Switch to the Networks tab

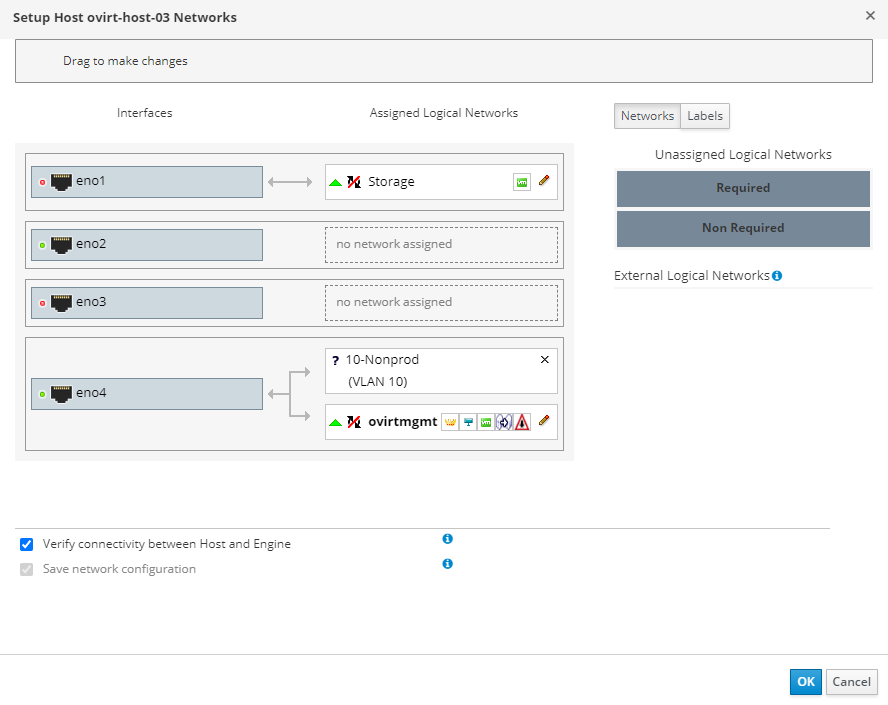[647, 116]
